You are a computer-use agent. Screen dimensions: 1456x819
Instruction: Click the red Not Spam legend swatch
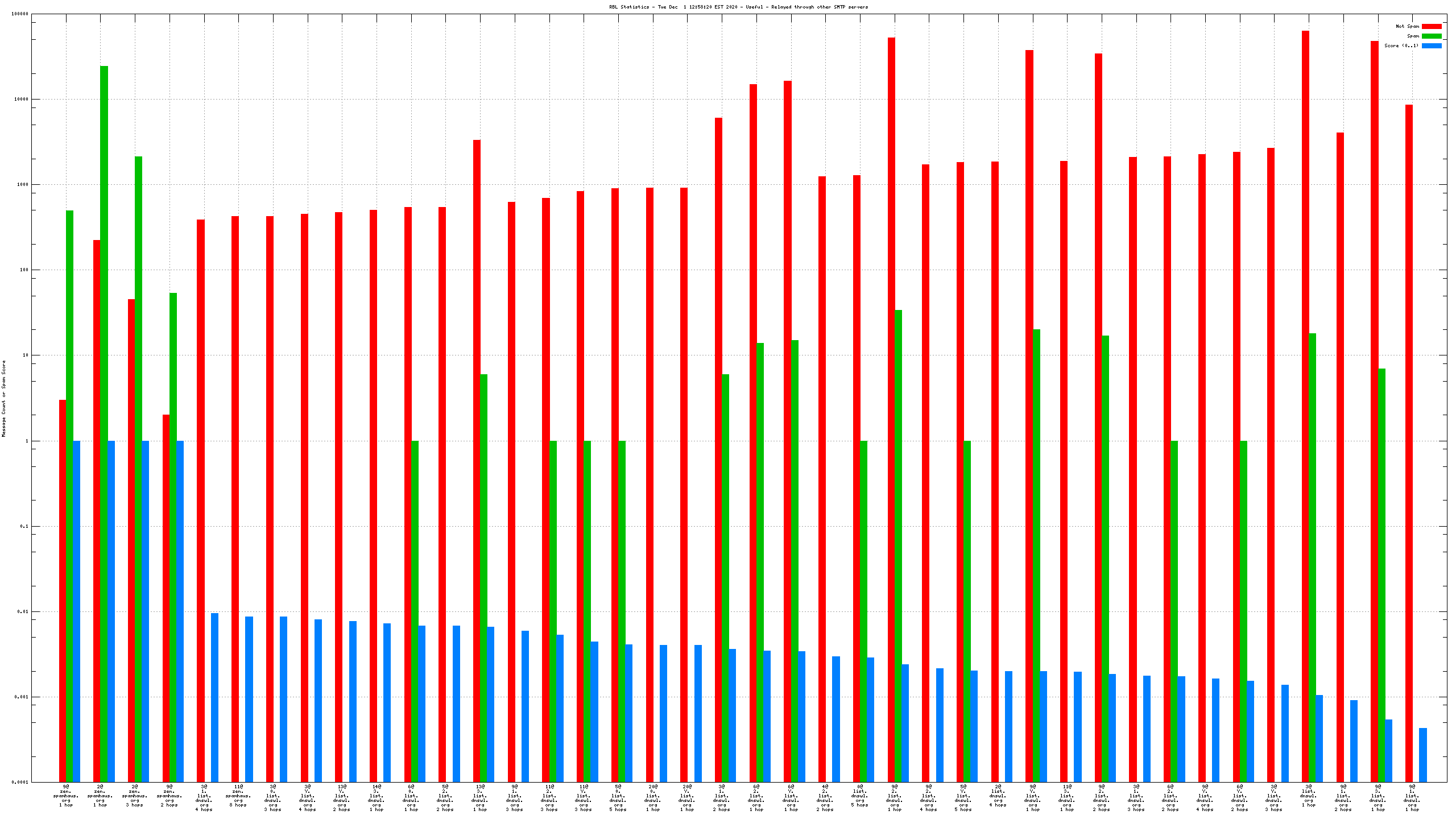pos(1431,26)
